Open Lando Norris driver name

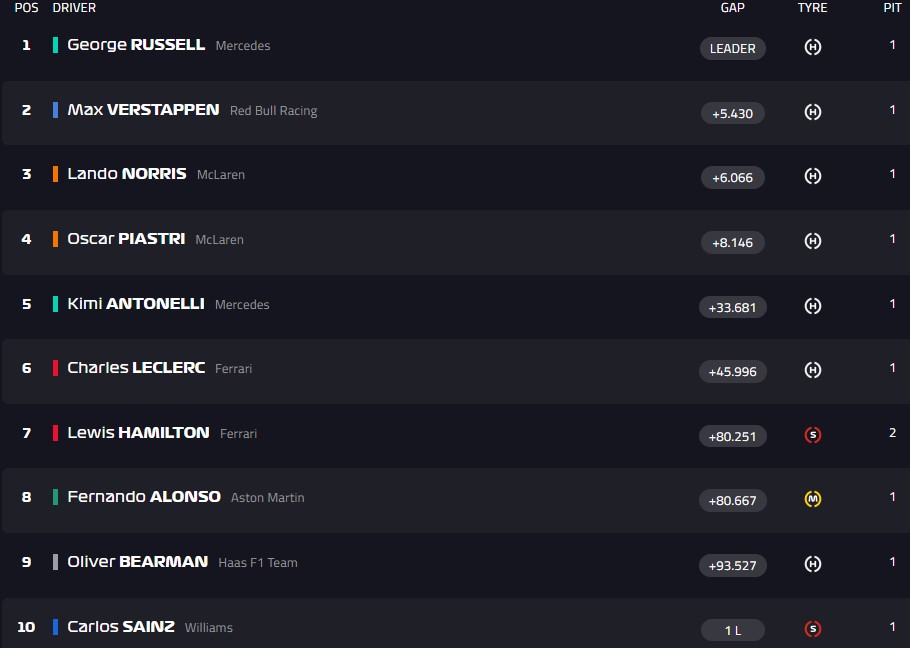(127, 174)
